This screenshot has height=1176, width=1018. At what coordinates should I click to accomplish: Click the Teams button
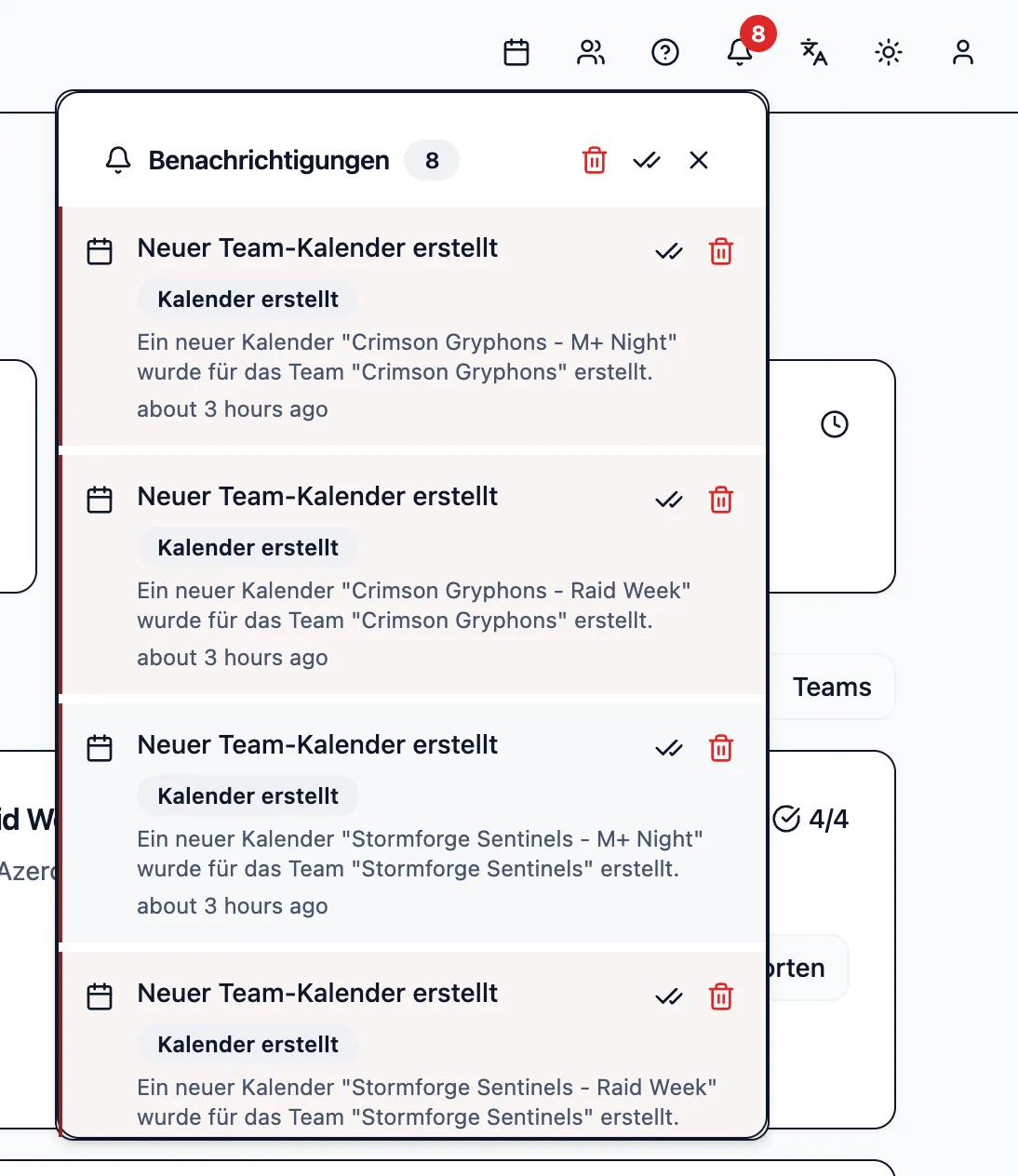coord(832,687)
